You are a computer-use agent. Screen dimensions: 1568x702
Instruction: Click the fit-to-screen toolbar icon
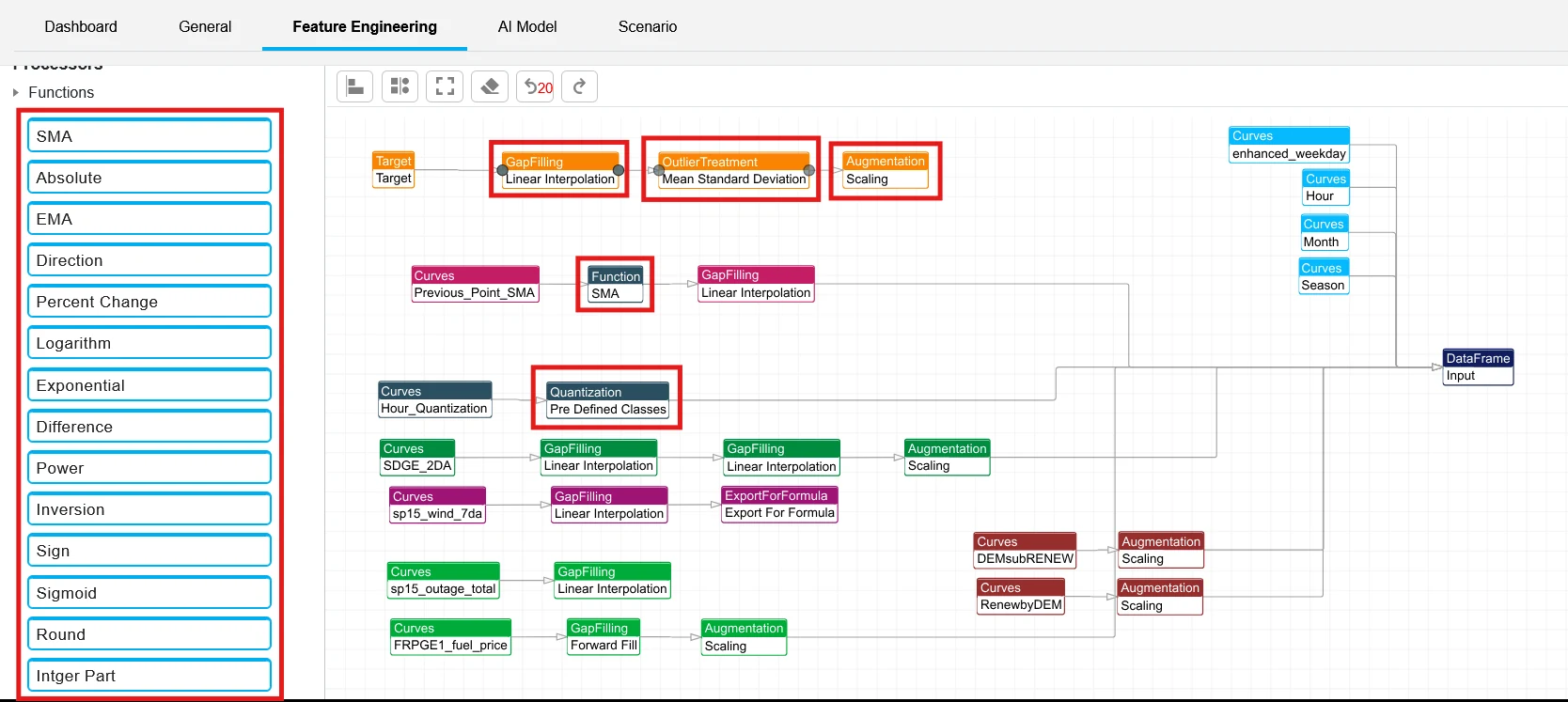pos(445,86)
